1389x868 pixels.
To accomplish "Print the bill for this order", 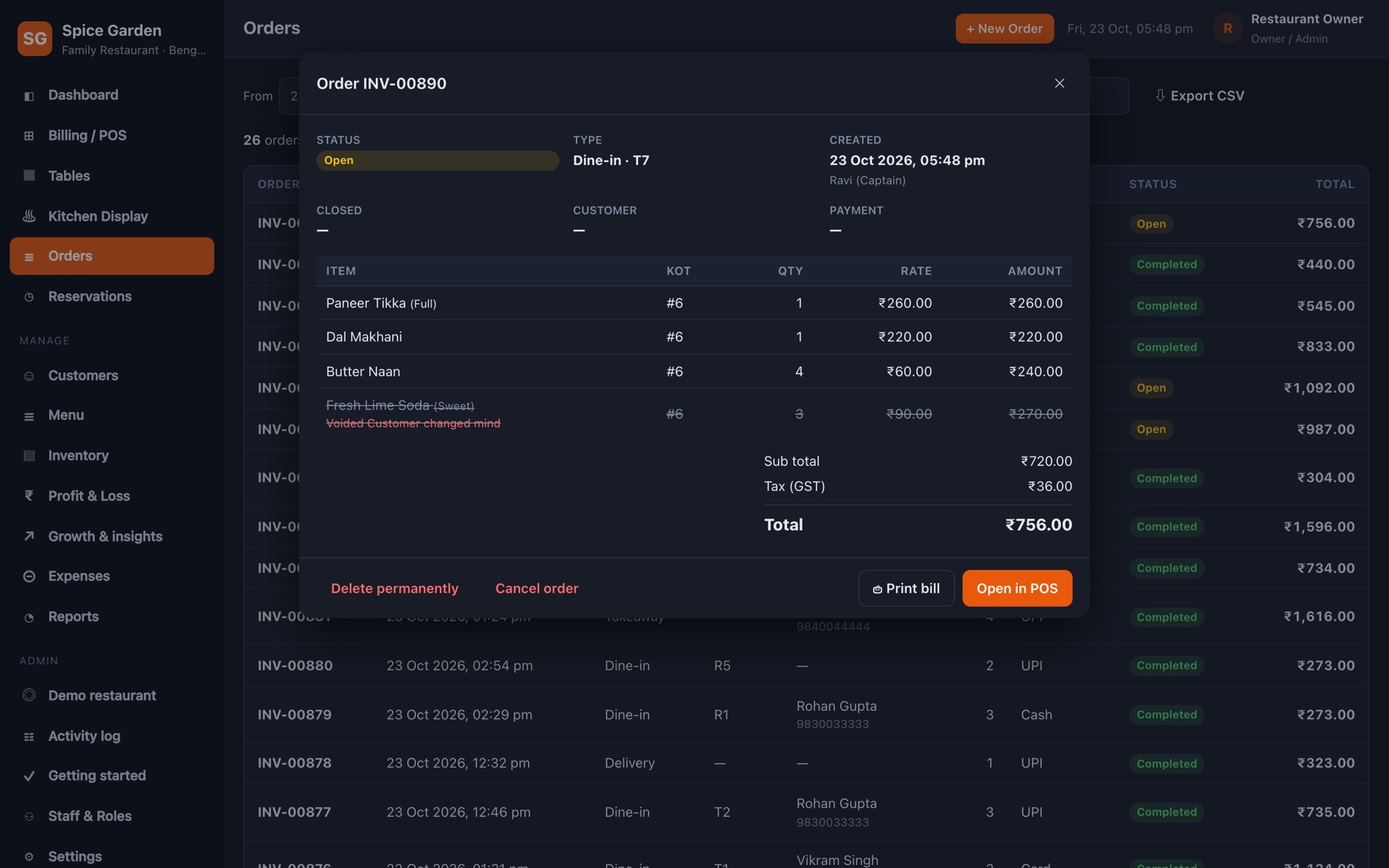I will coord(906,589).
